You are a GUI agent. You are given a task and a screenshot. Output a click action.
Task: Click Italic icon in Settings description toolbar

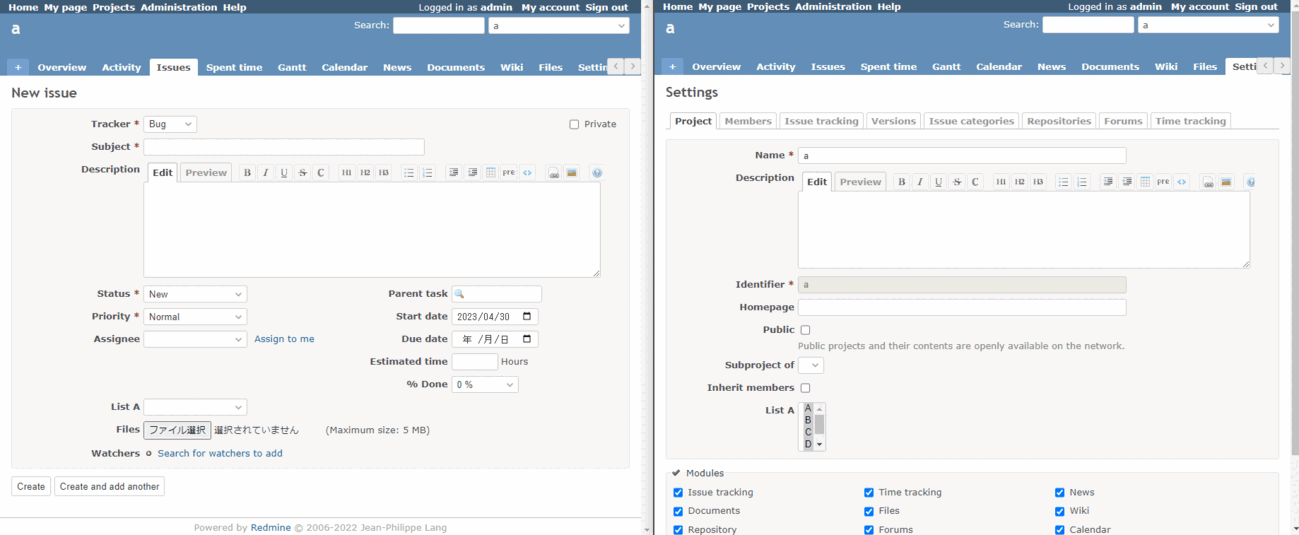pos(920,182)
